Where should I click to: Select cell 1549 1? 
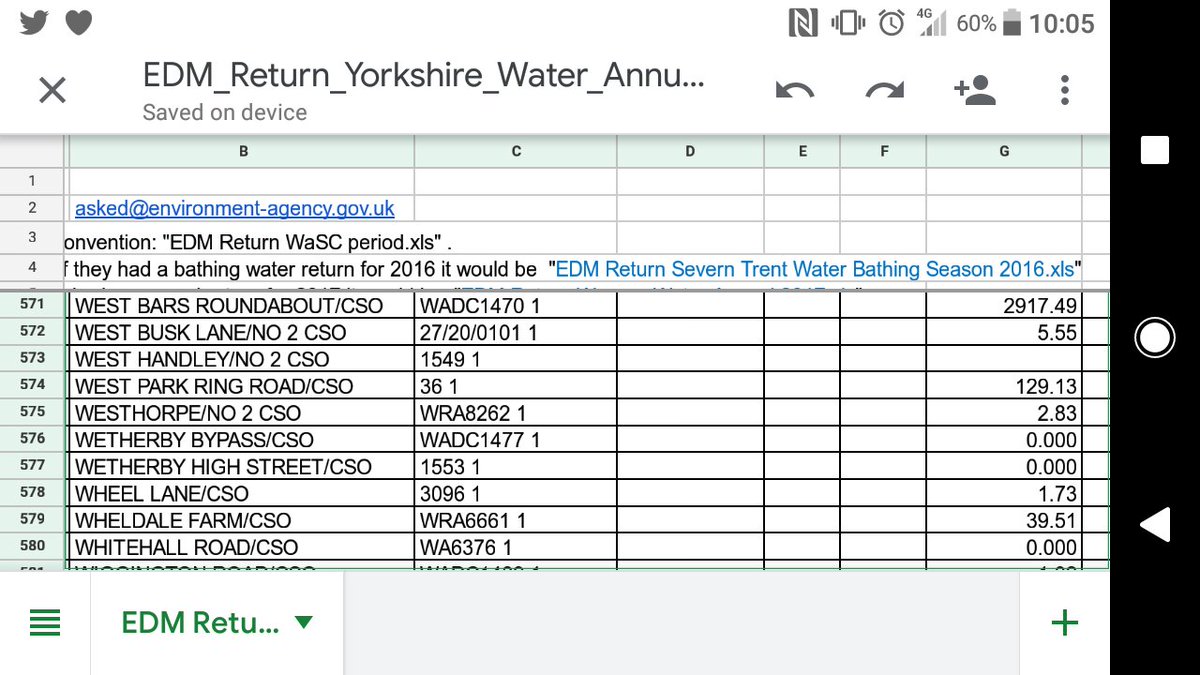516,359
